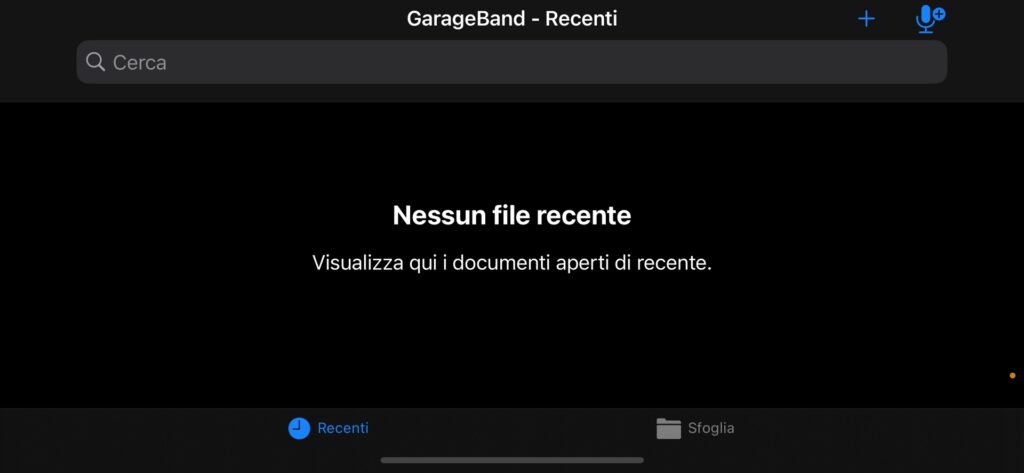Click the 'Cerca' placeholder text
1024x473 pixels.
(140, 63)
